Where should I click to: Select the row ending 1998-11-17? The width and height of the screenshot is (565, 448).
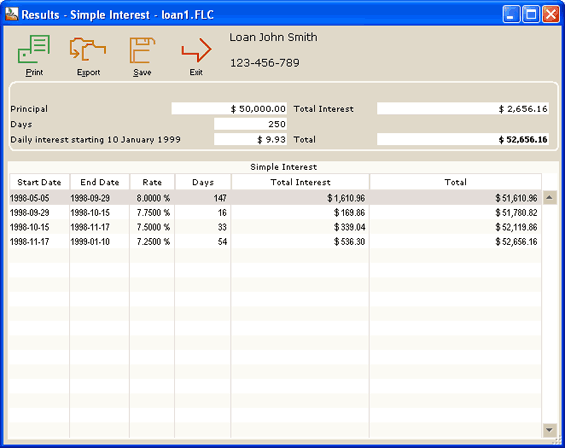[275, 227]
